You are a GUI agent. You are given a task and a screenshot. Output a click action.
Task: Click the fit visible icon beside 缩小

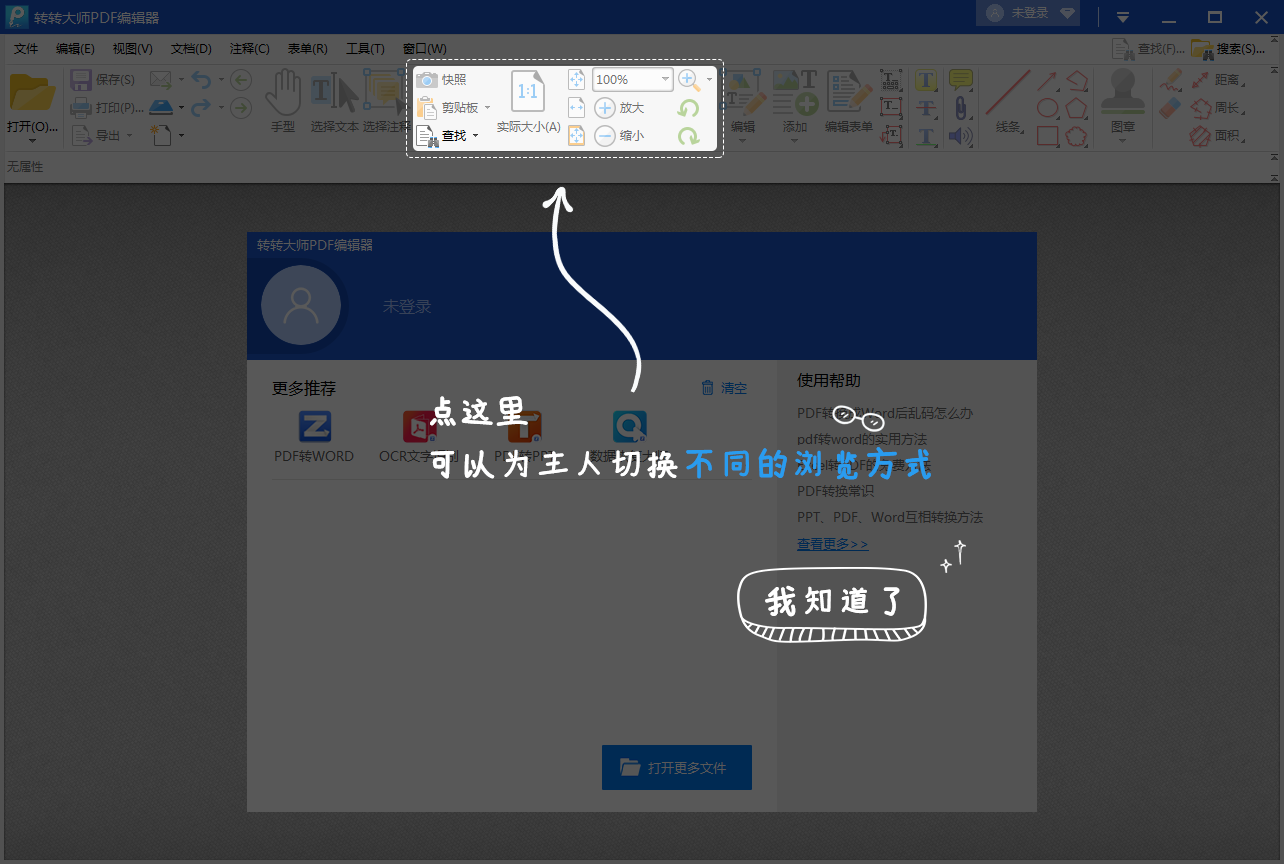tap(576, 136)
